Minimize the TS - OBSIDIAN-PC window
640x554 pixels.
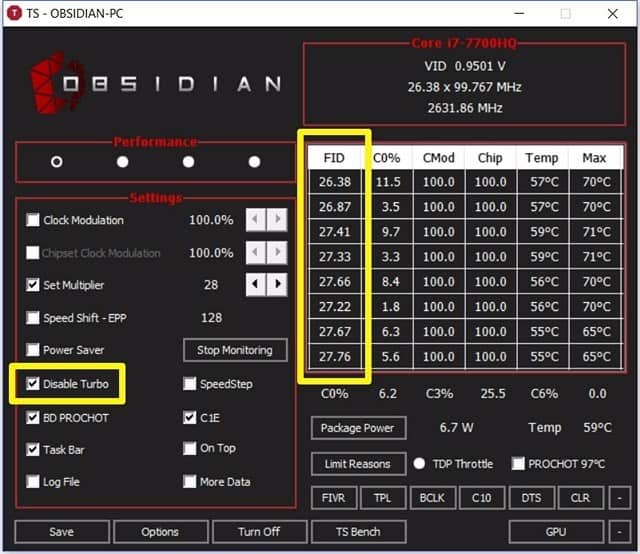(x=519, y=13)
